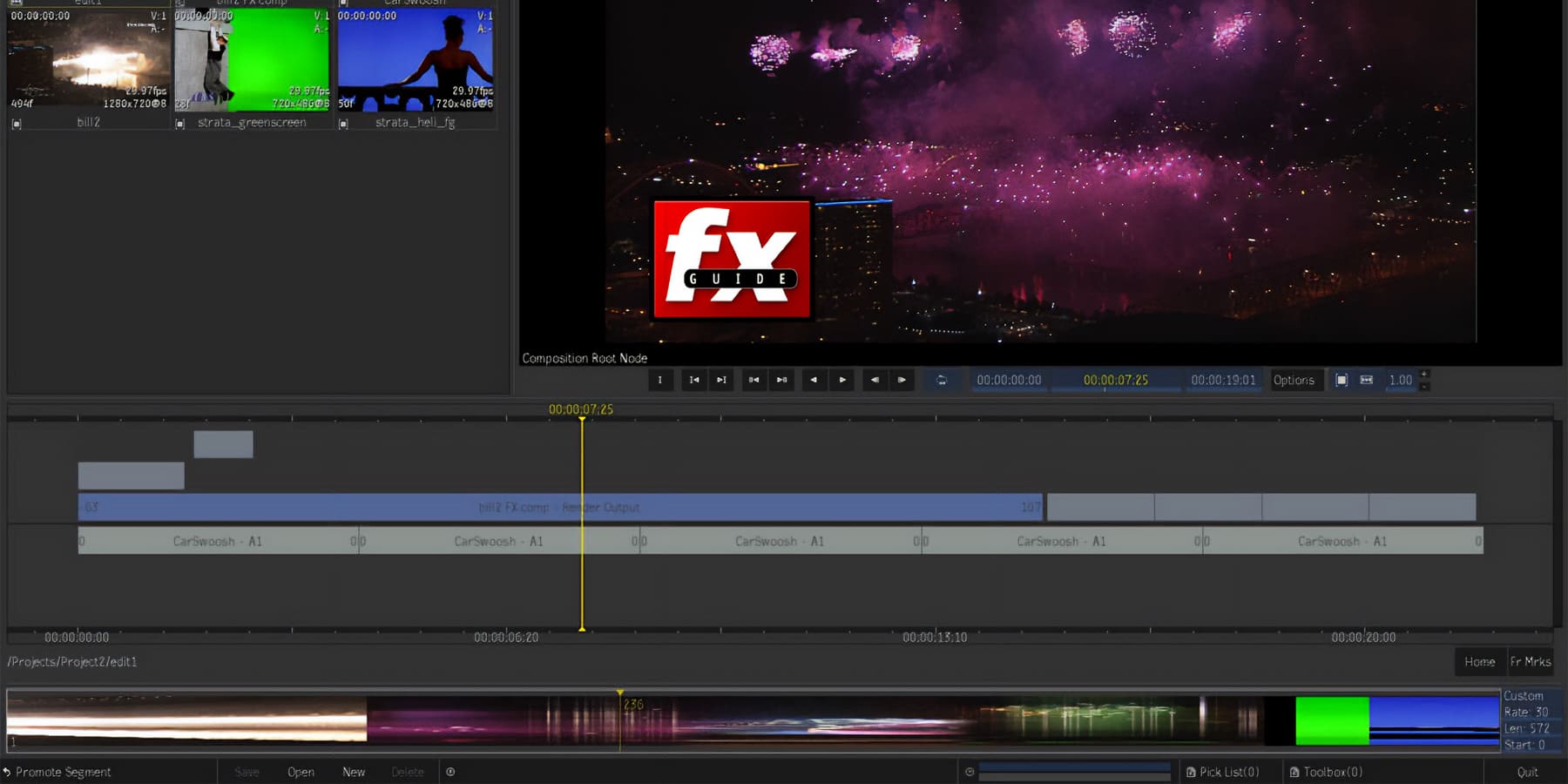Viewport: 1568px width, 784px height.
Task: Toggle the filmstrip display icon next to Options
Action: (x=1367, y=380)
